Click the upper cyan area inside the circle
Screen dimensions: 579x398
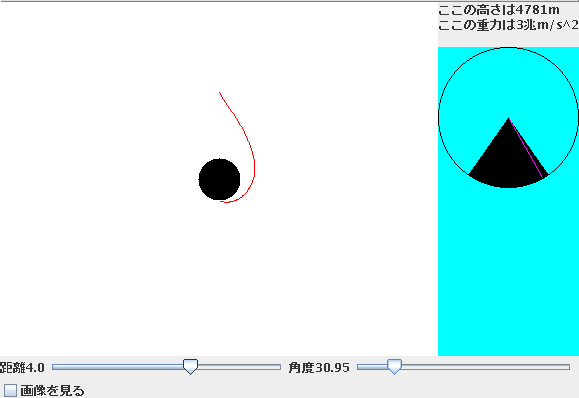(508, 81)
